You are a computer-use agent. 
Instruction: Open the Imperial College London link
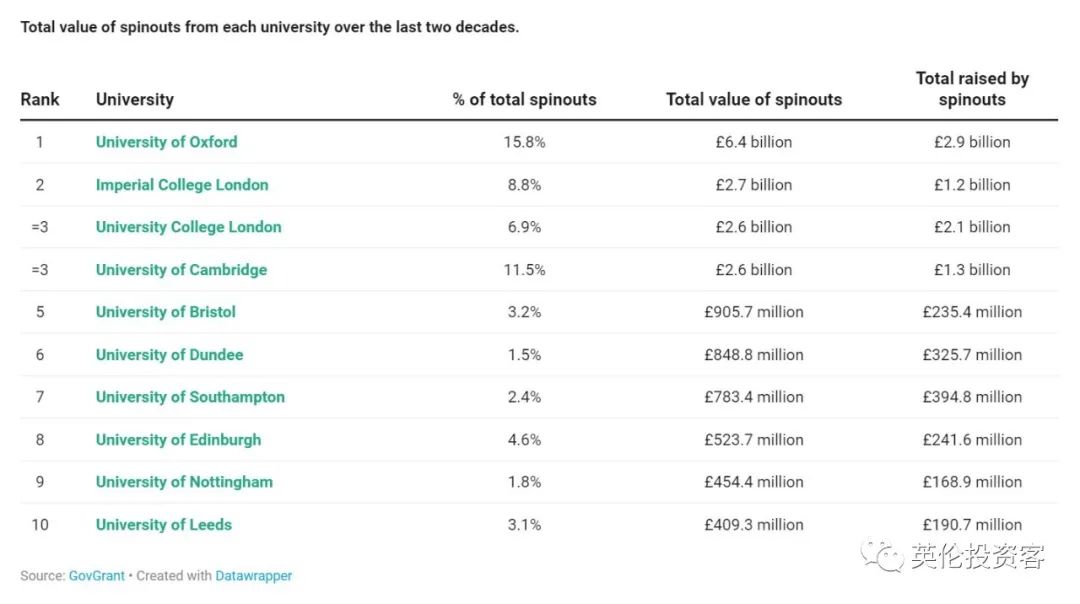182,185
